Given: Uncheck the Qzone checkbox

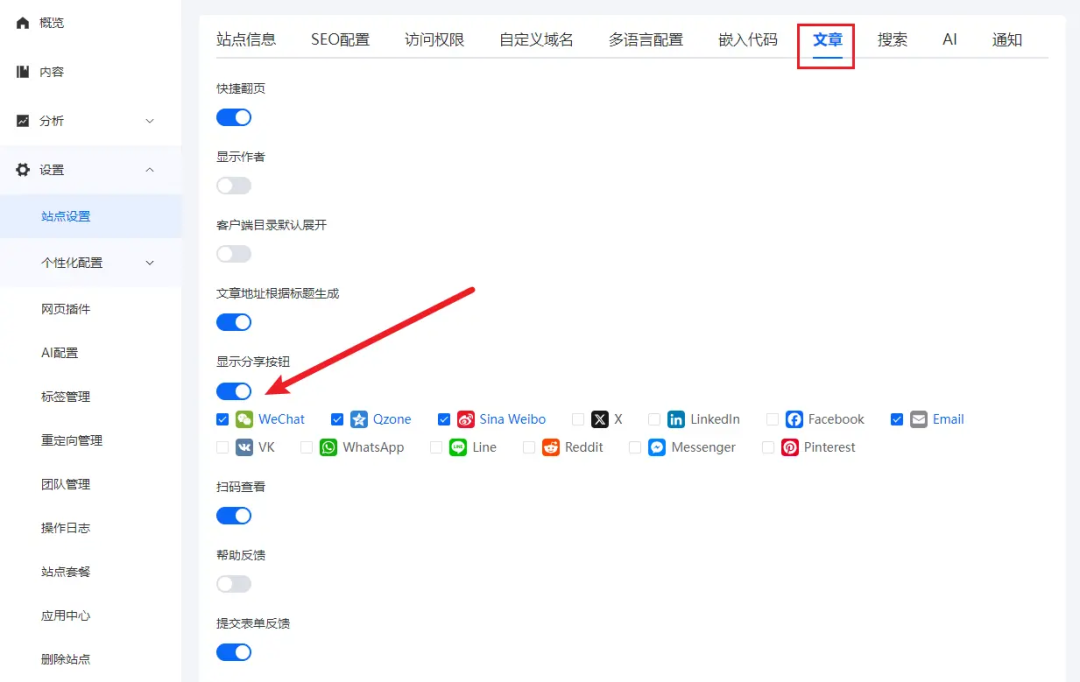Looking at the screenshot, I should click(x=337, y=419).
